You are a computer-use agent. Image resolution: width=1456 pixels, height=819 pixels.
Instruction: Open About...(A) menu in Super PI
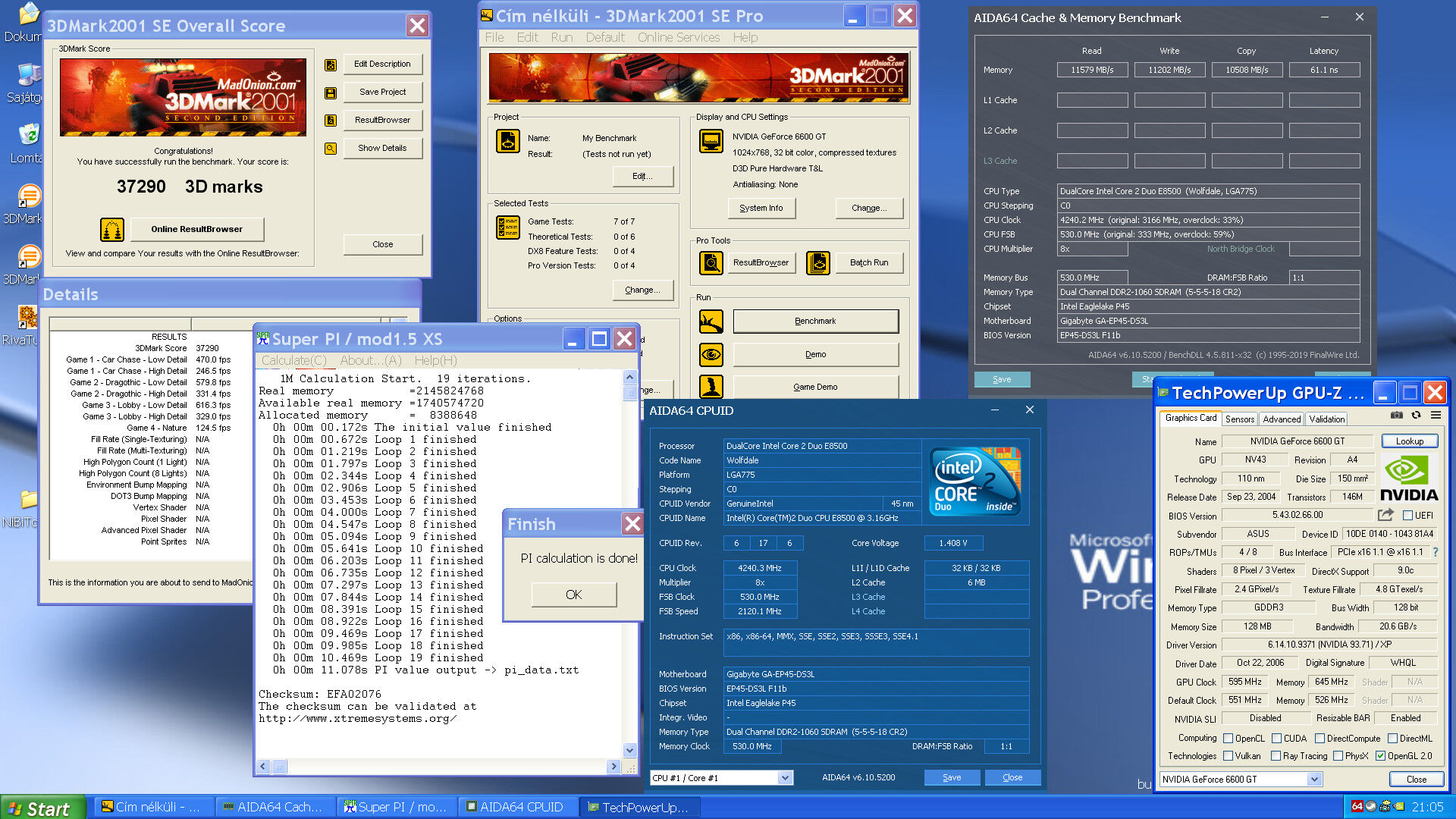371,361
